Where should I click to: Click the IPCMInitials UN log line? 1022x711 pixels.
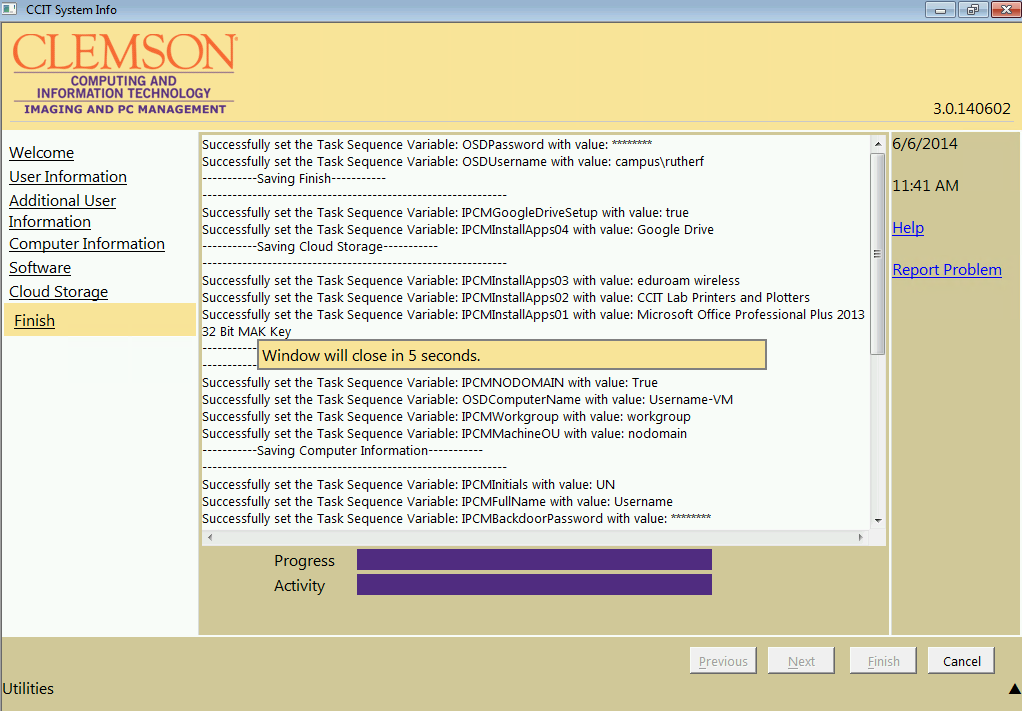[x=408, y=484]
